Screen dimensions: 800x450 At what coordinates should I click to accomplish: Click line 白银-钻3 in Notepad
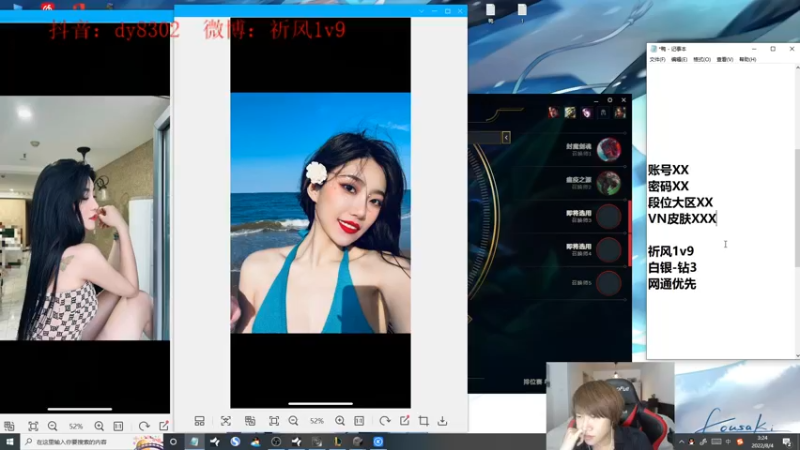672,268
